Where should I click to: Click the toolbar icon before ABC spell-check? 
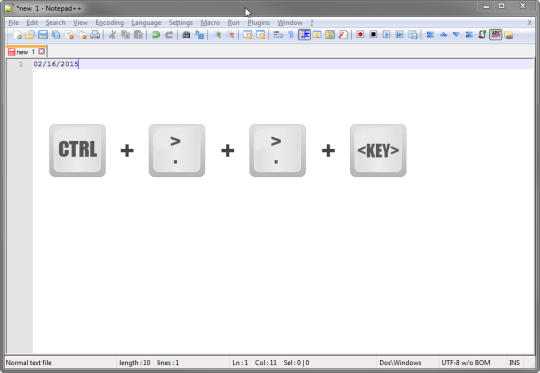(x=482, y=35)
